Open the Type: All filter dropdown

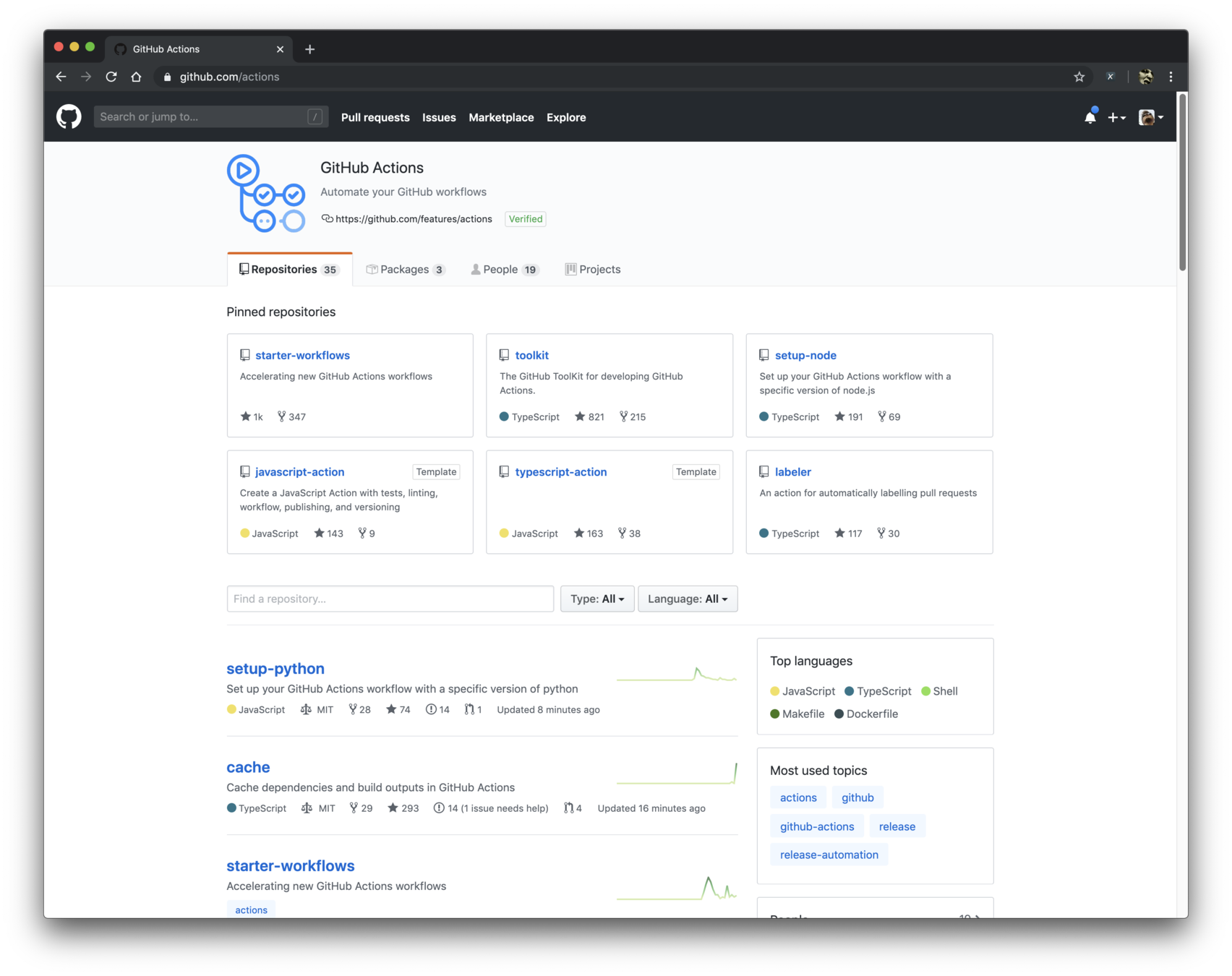597,599
